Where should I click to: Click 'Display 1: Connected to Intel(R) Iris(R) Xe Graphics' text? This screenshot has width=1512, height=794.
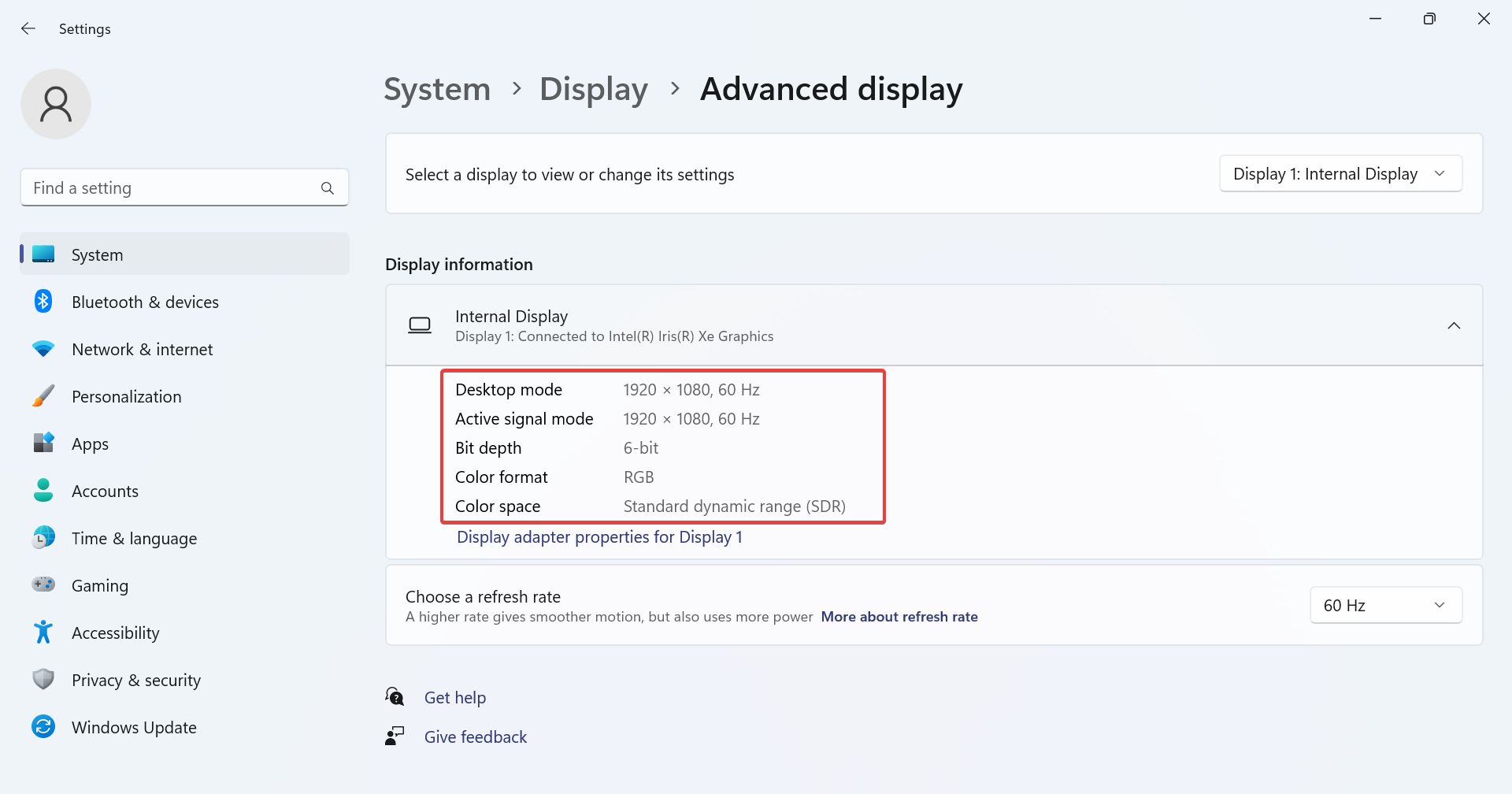click(x=614, y=336)
